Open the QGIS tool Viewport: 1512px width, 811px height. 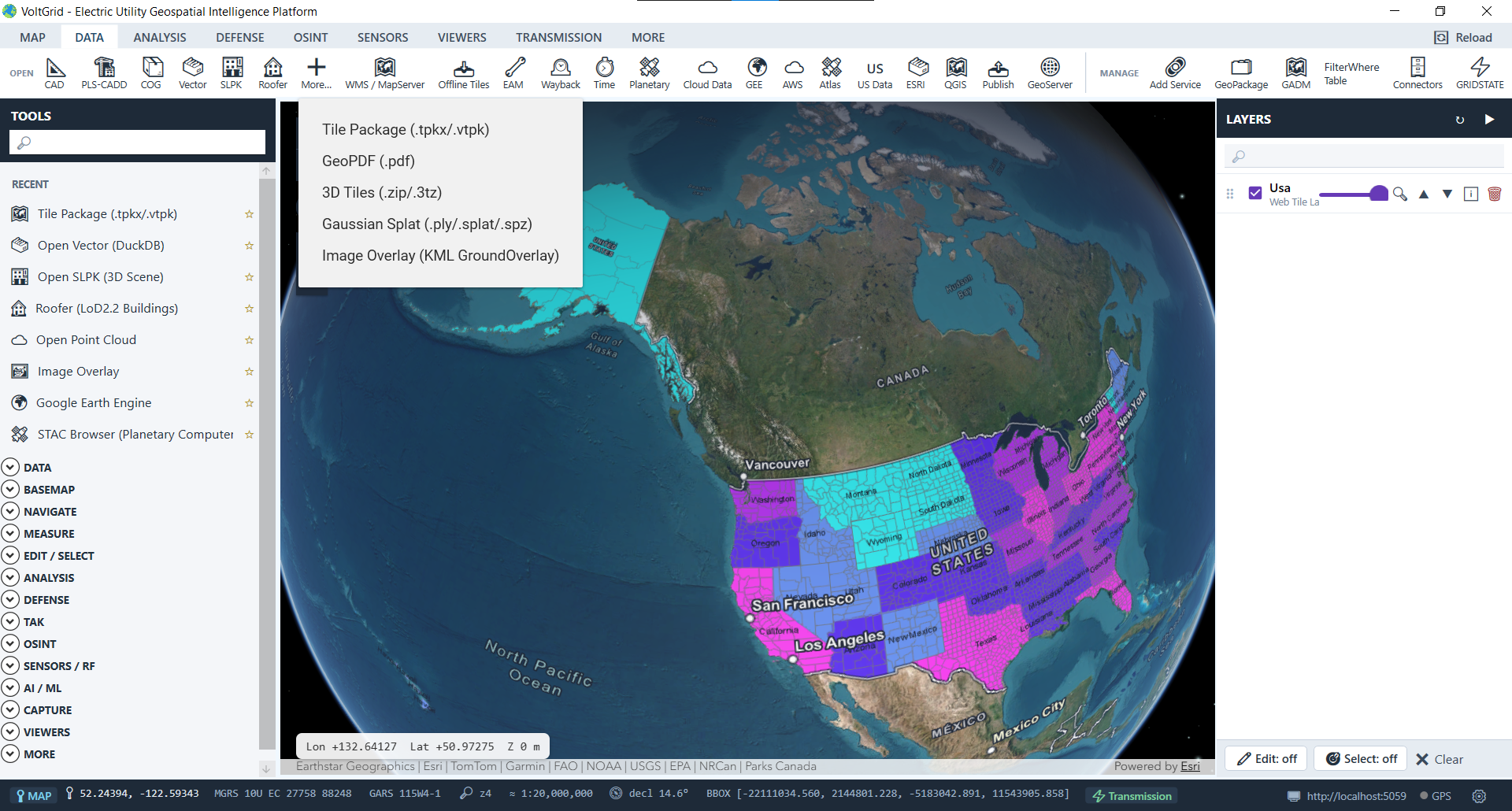tap(956, 73)
